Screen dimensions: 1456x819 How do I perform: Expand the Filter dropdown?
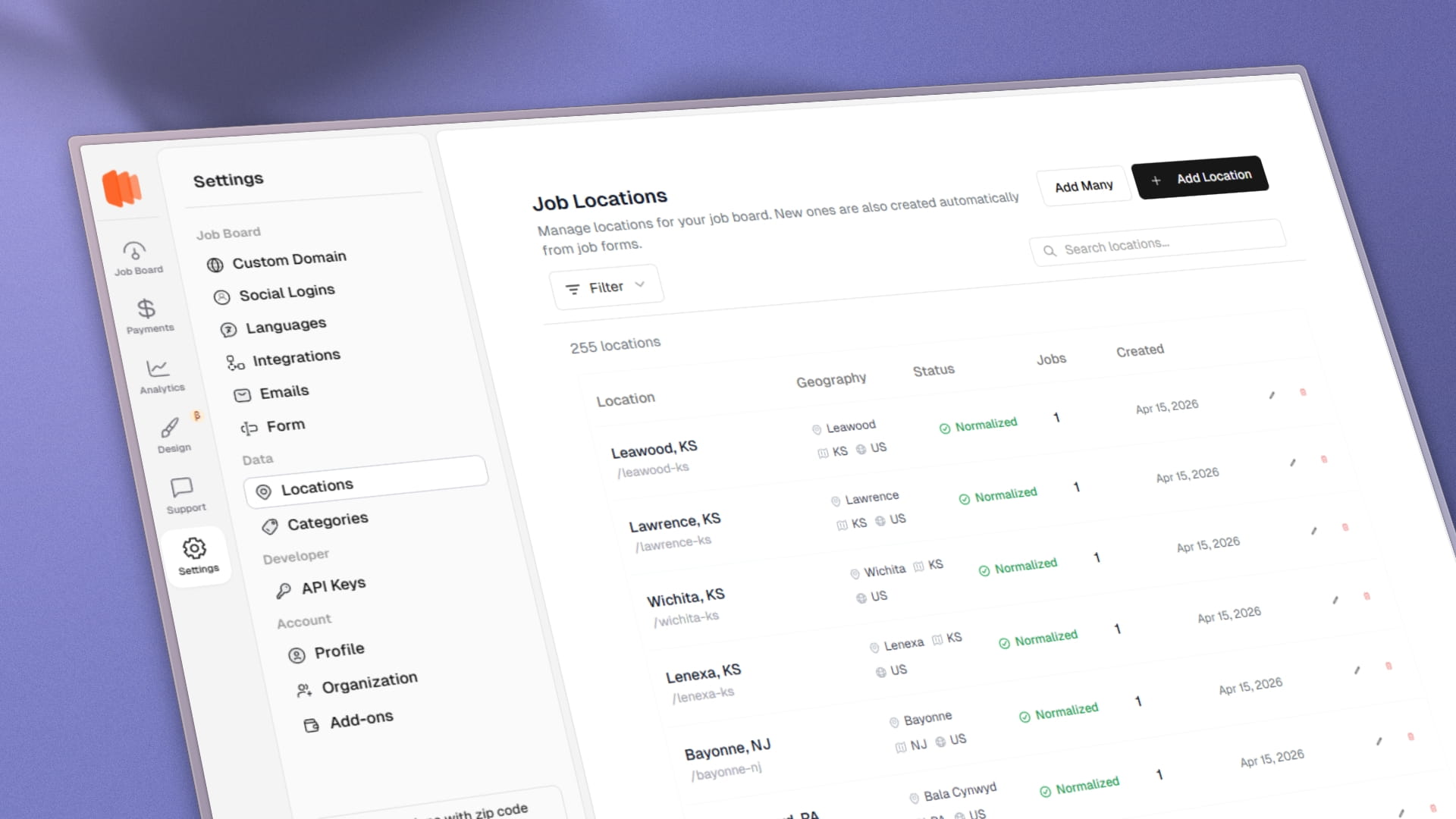(x=606, y=287)
